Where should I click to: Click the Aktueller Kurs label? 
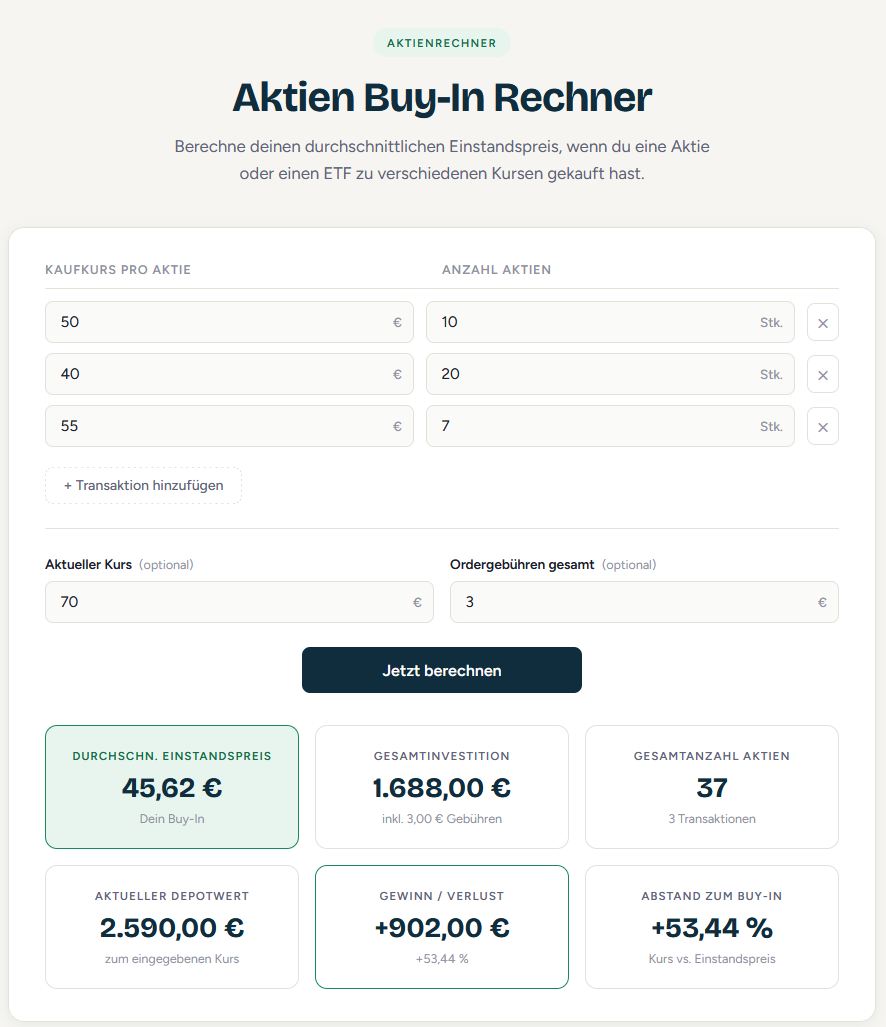[88, 565]
